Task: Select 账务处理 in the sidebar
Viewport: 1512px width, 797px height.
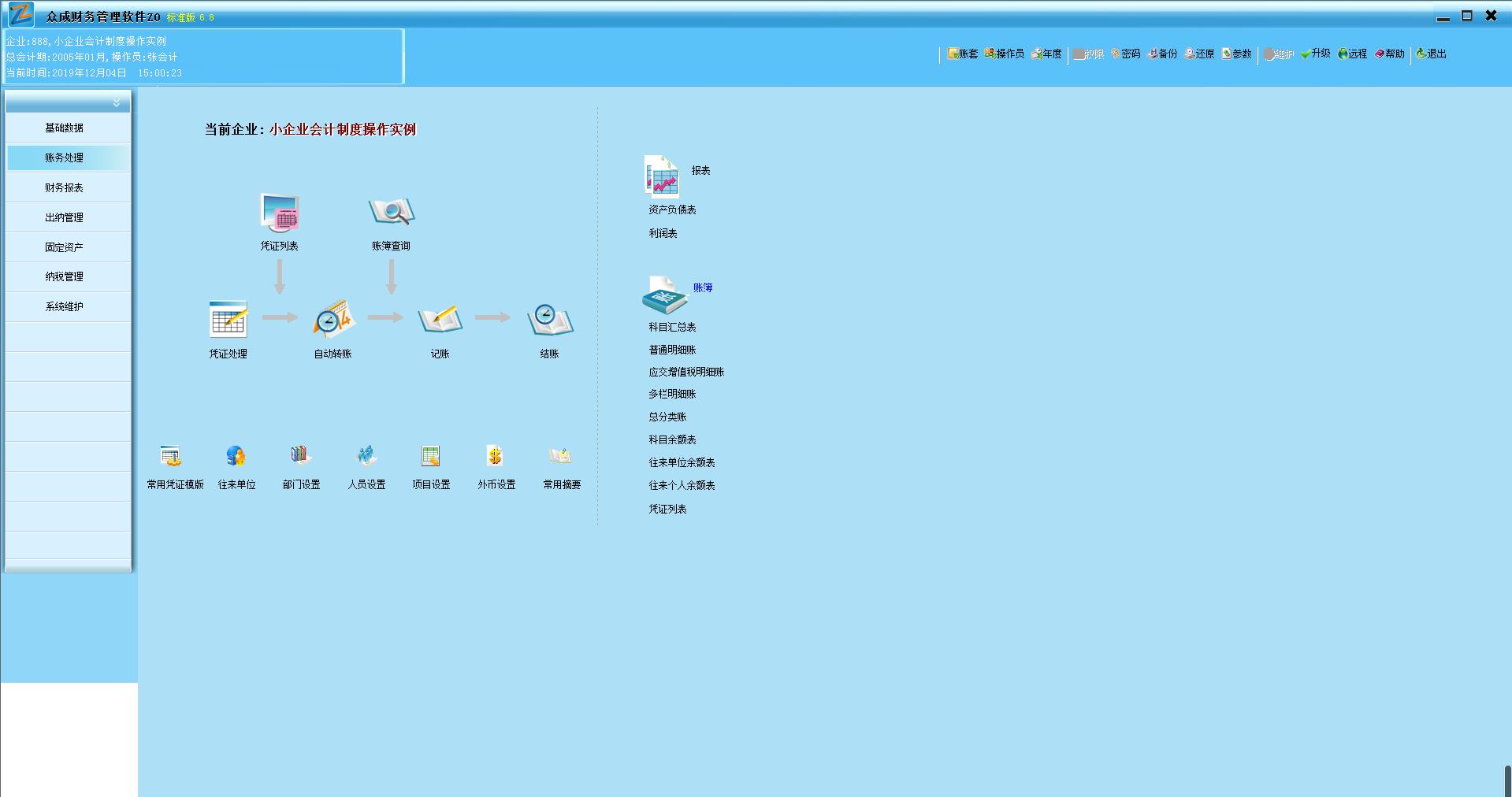Action: point(68,158)
